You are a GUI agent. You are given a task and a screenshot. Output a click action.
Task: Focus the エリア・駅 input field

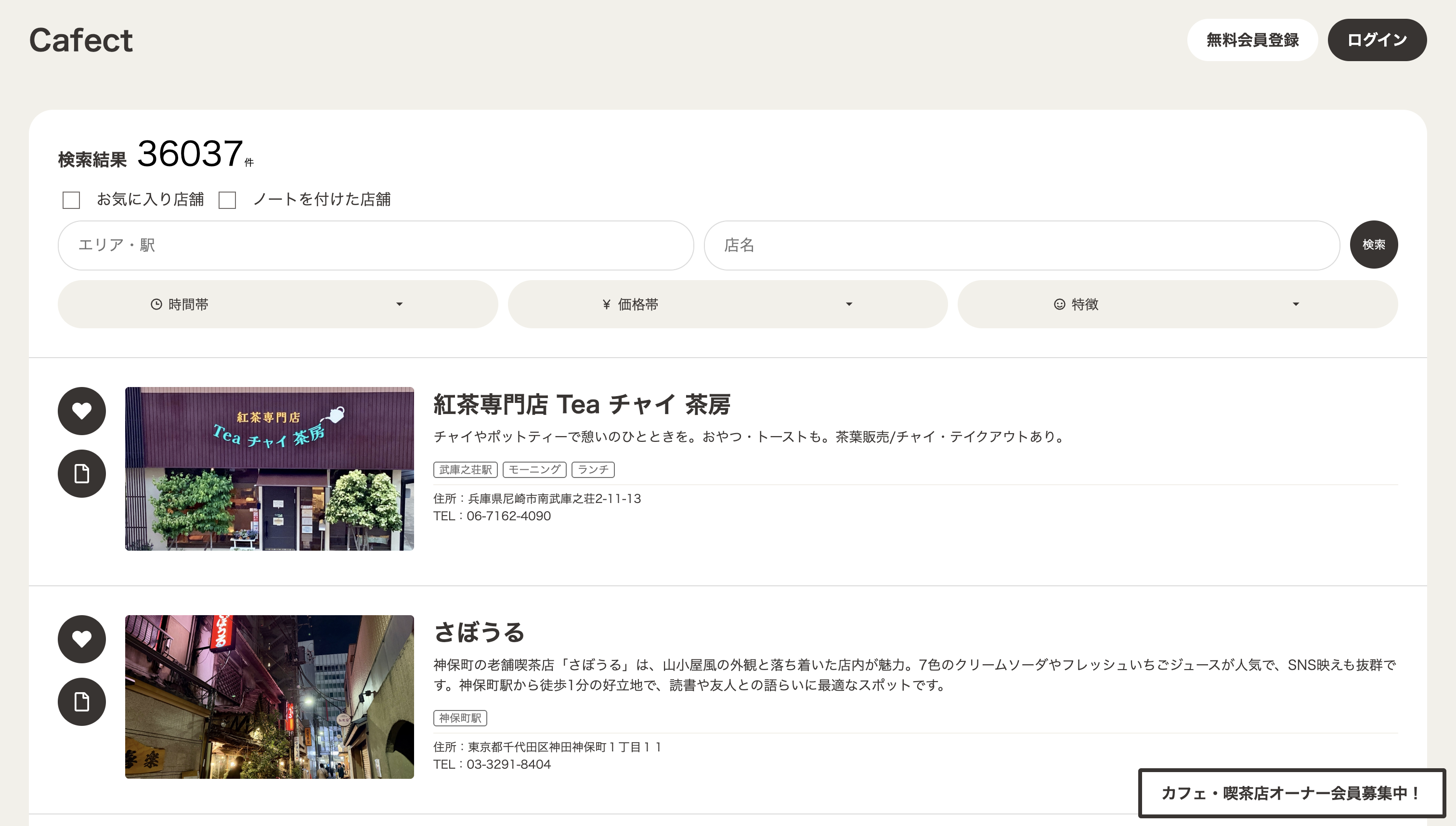pos(375,245)
